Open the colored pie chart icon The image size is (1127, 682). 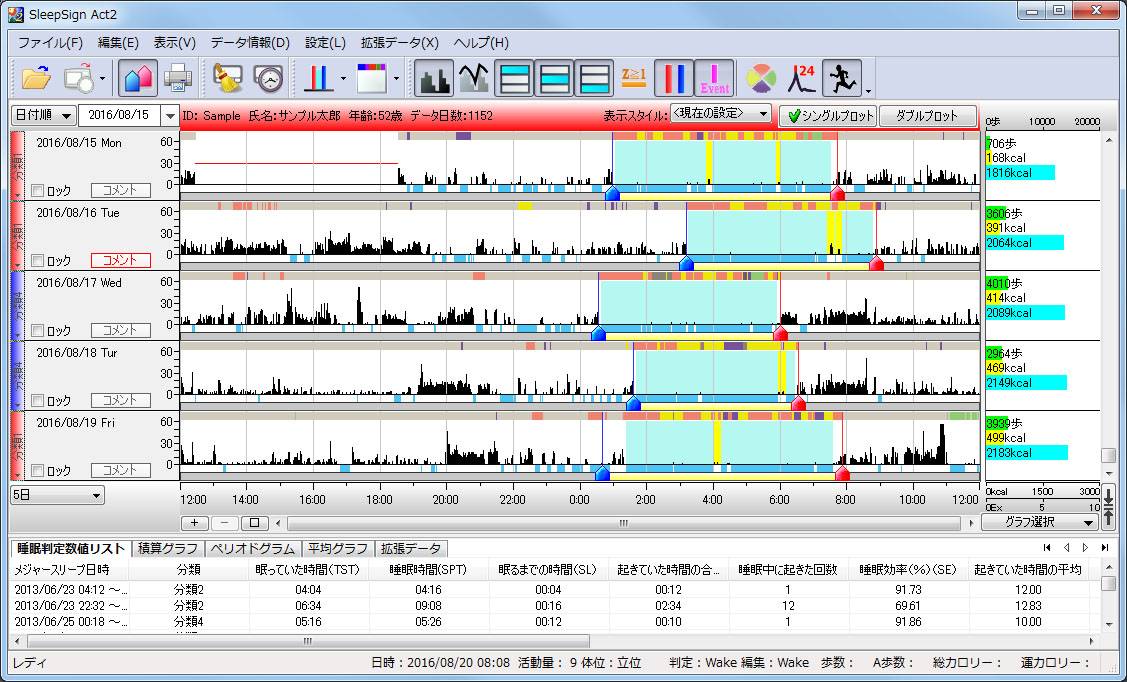[761, 77]
